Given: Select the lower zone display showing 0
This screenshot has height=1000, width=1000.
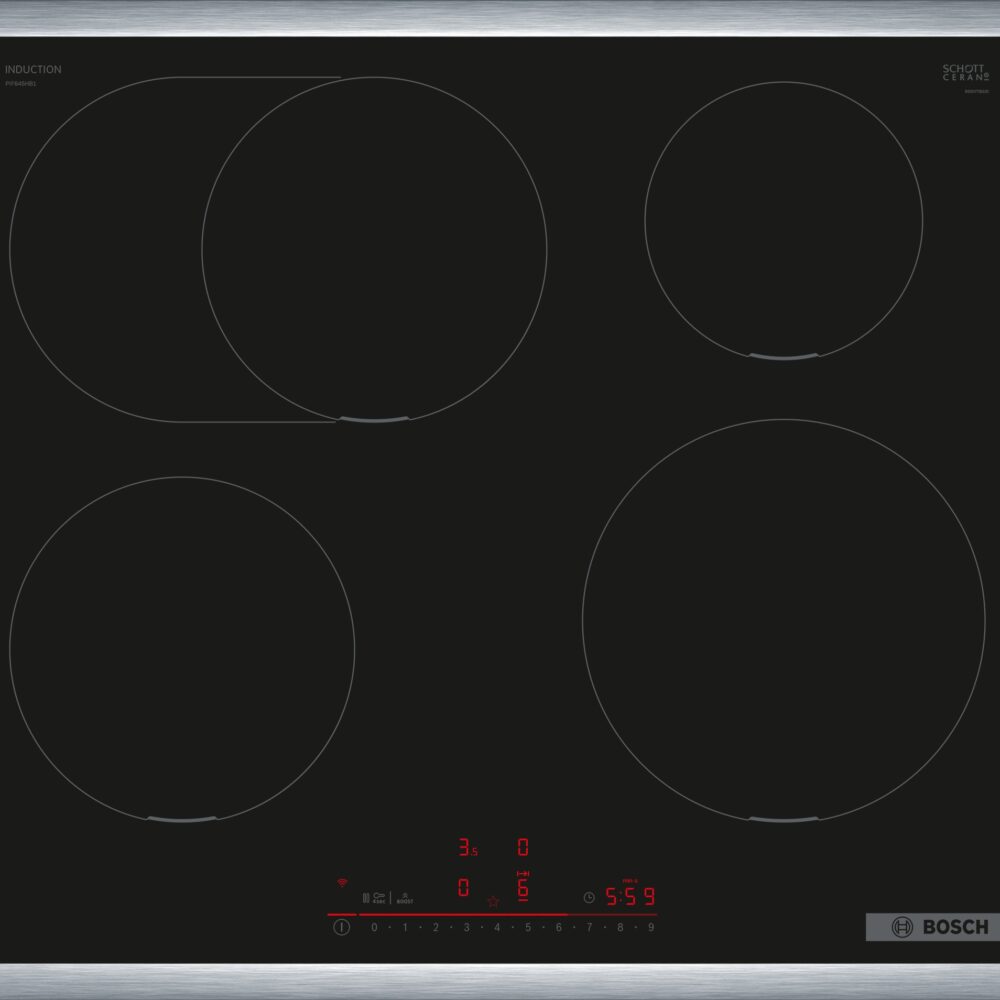Looking at the screenshot, I should coord(464,887).
